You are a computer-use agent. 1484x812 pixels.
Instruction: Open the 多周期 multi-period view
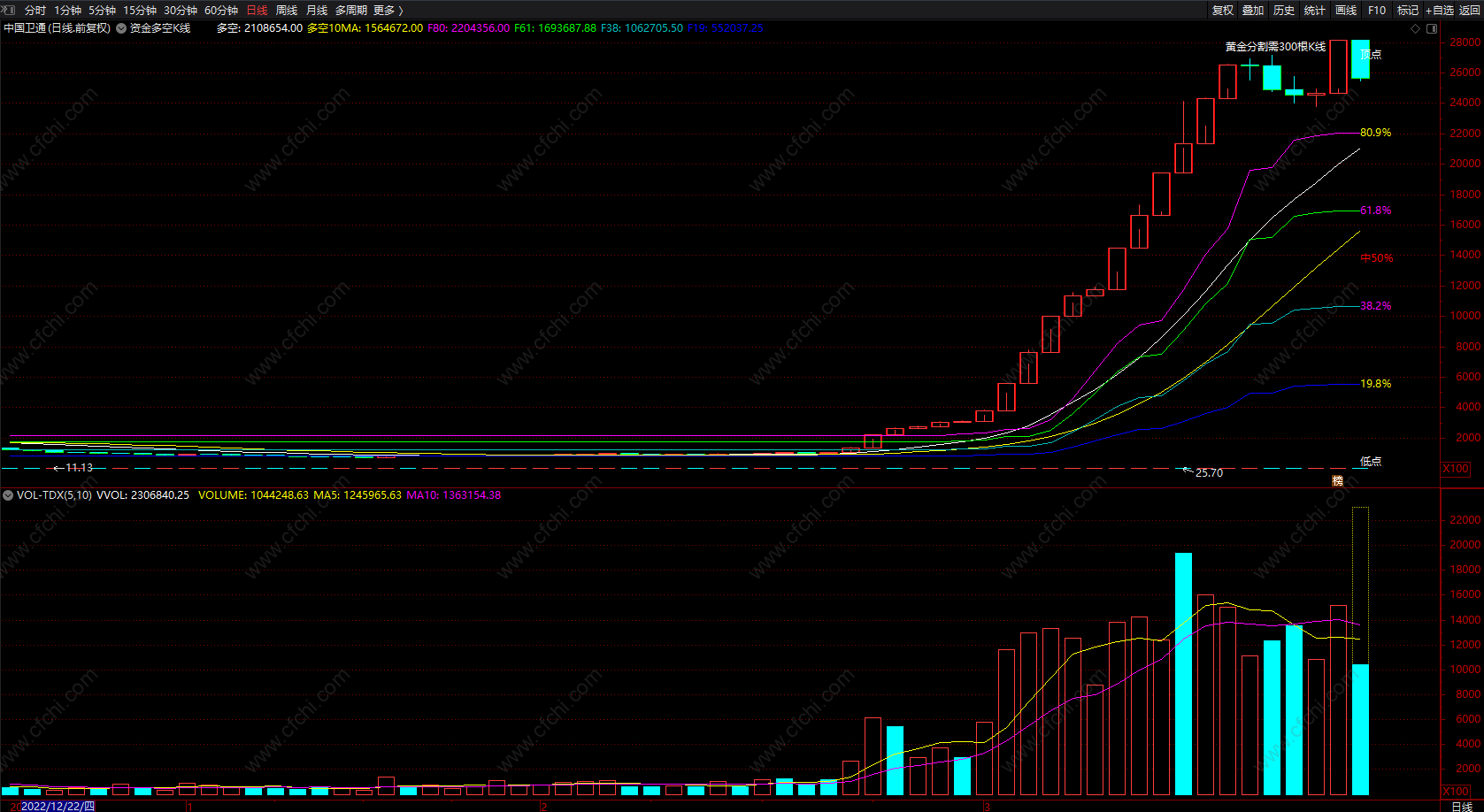[351, 11]
